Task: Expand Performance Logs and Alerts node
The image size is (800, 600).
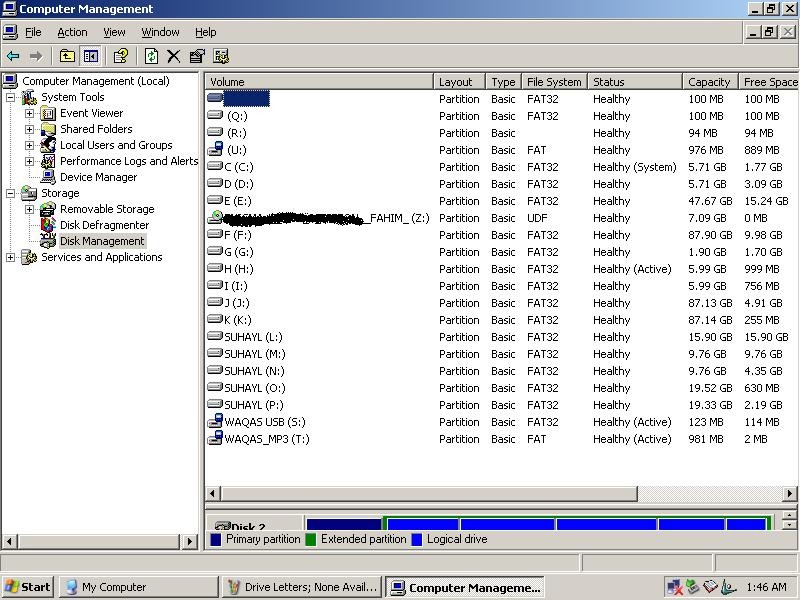Action: pyautogui.click(x=30, y=161)
